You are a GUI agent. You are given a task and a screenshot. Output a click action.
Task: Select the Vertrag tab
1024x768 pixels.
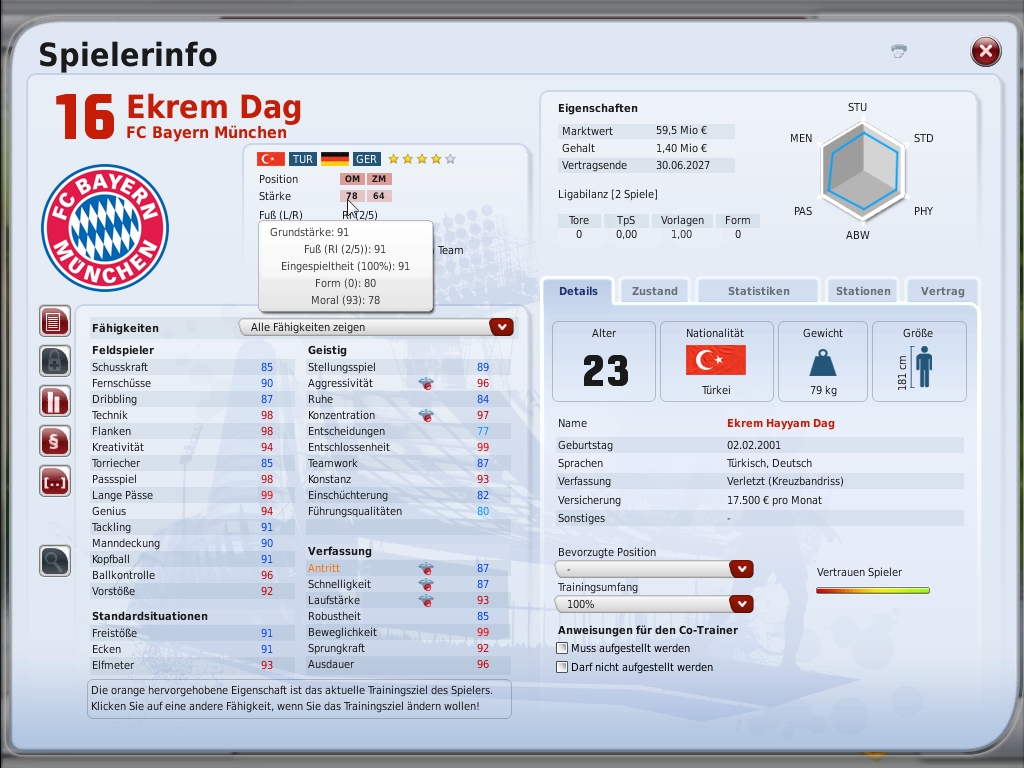(941, 291)
